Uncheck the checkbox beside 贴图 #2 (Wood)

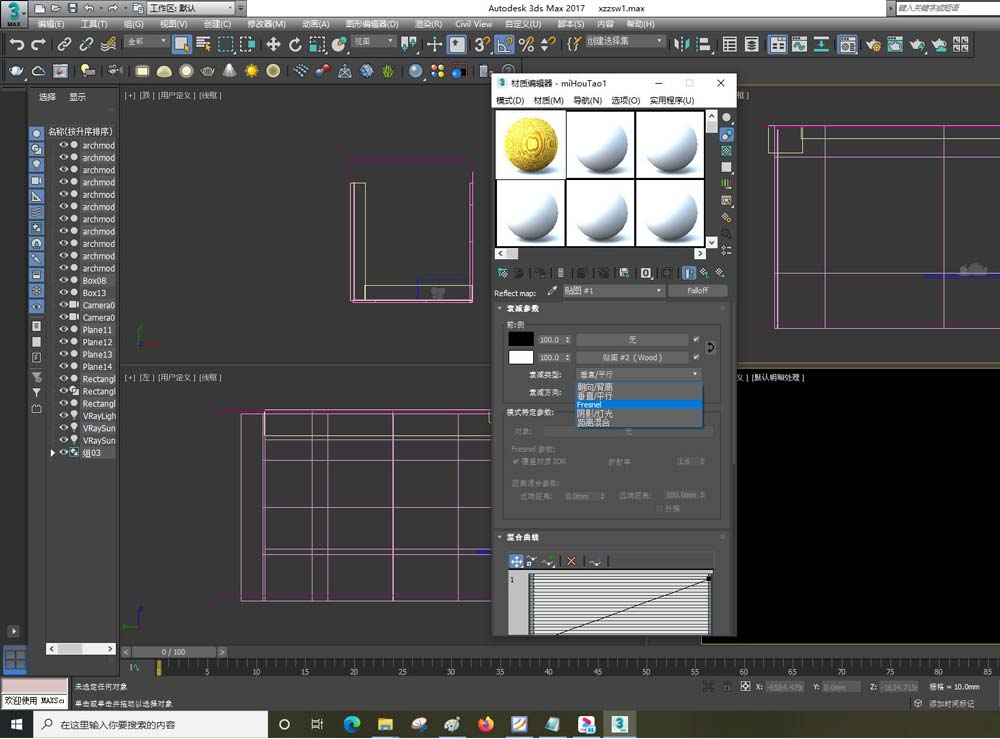click(696, 357)
